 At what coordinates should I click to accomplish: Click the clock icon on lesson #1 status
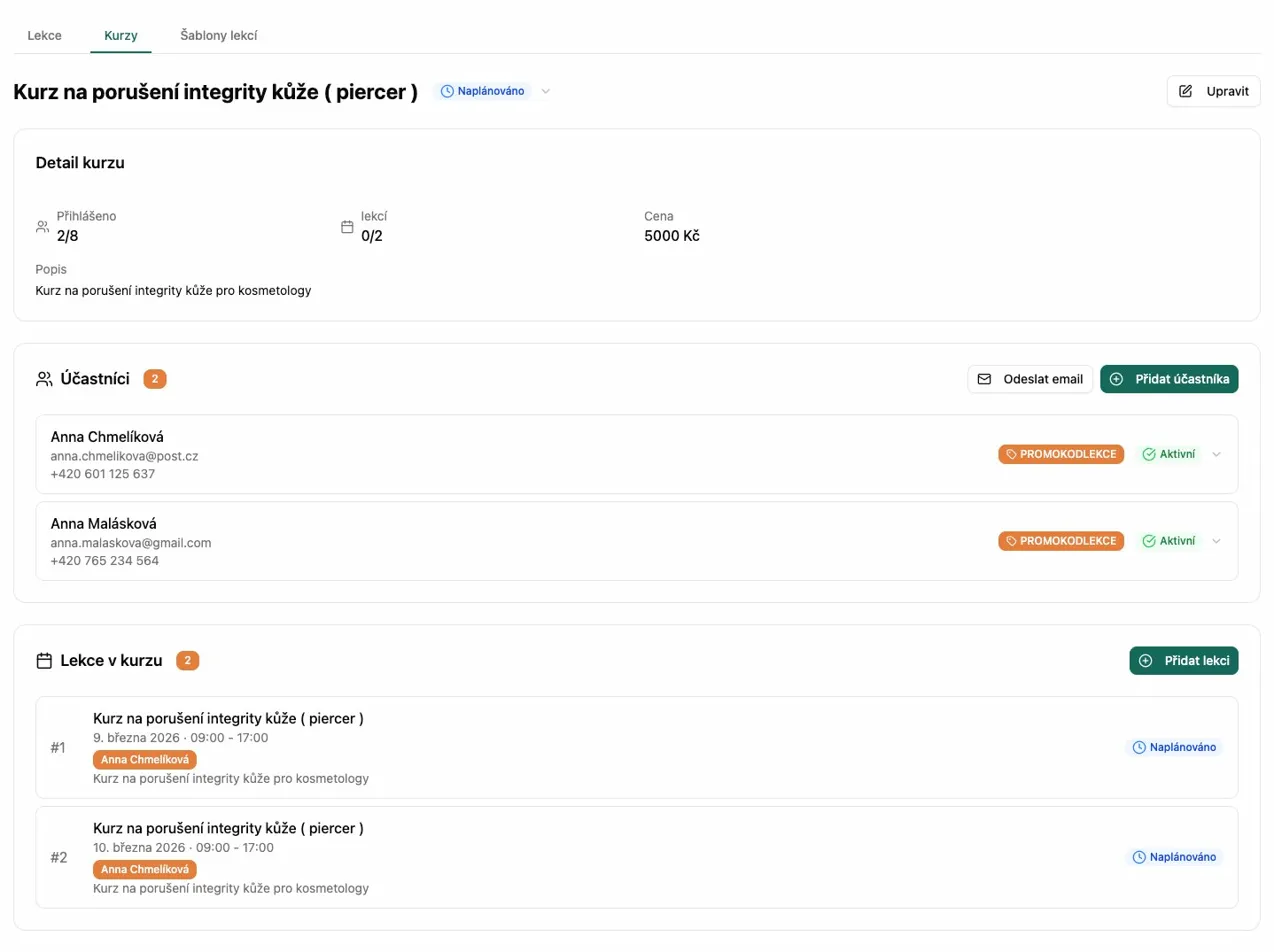(1138, 747)
